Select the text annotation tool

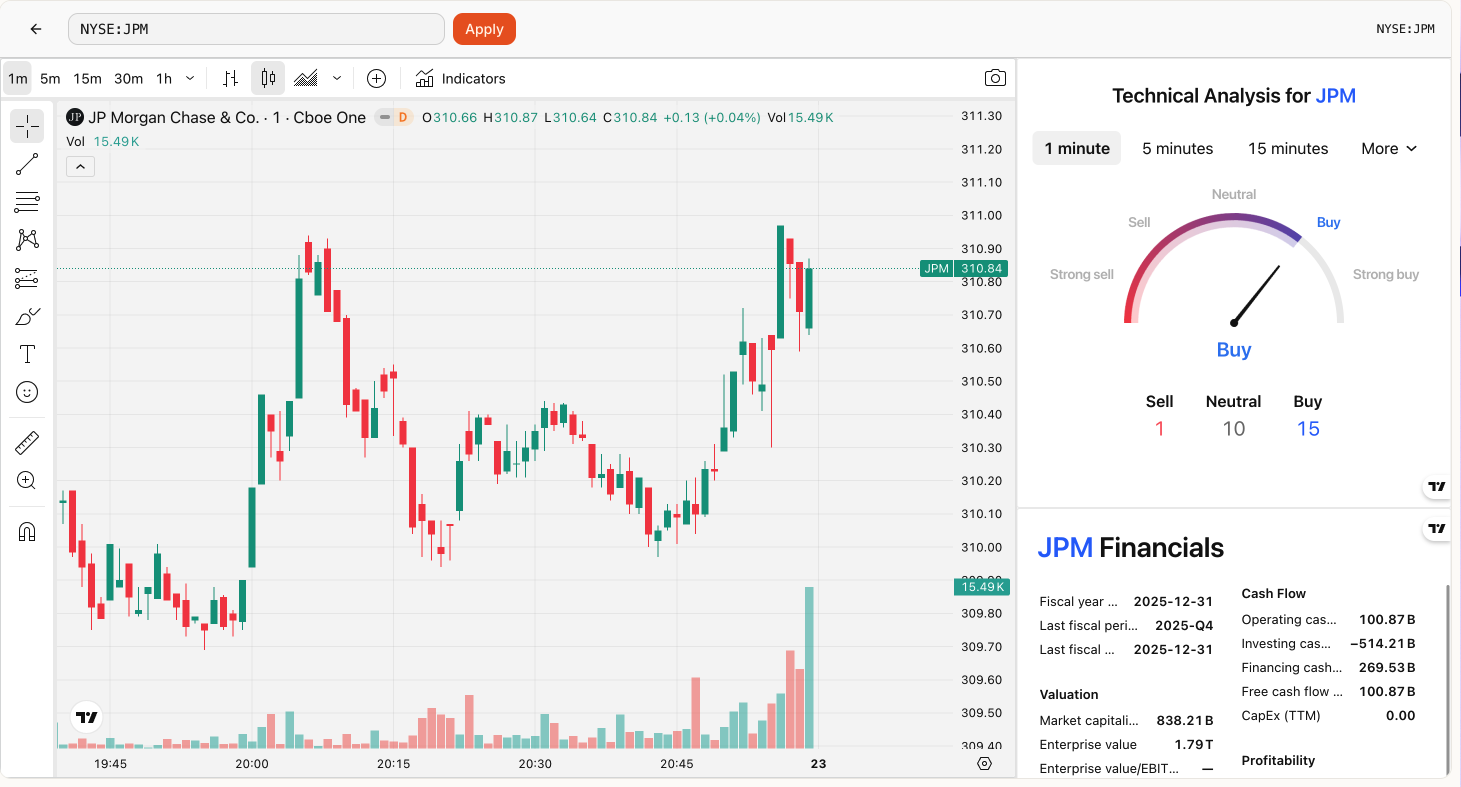[x=27, y=354]
